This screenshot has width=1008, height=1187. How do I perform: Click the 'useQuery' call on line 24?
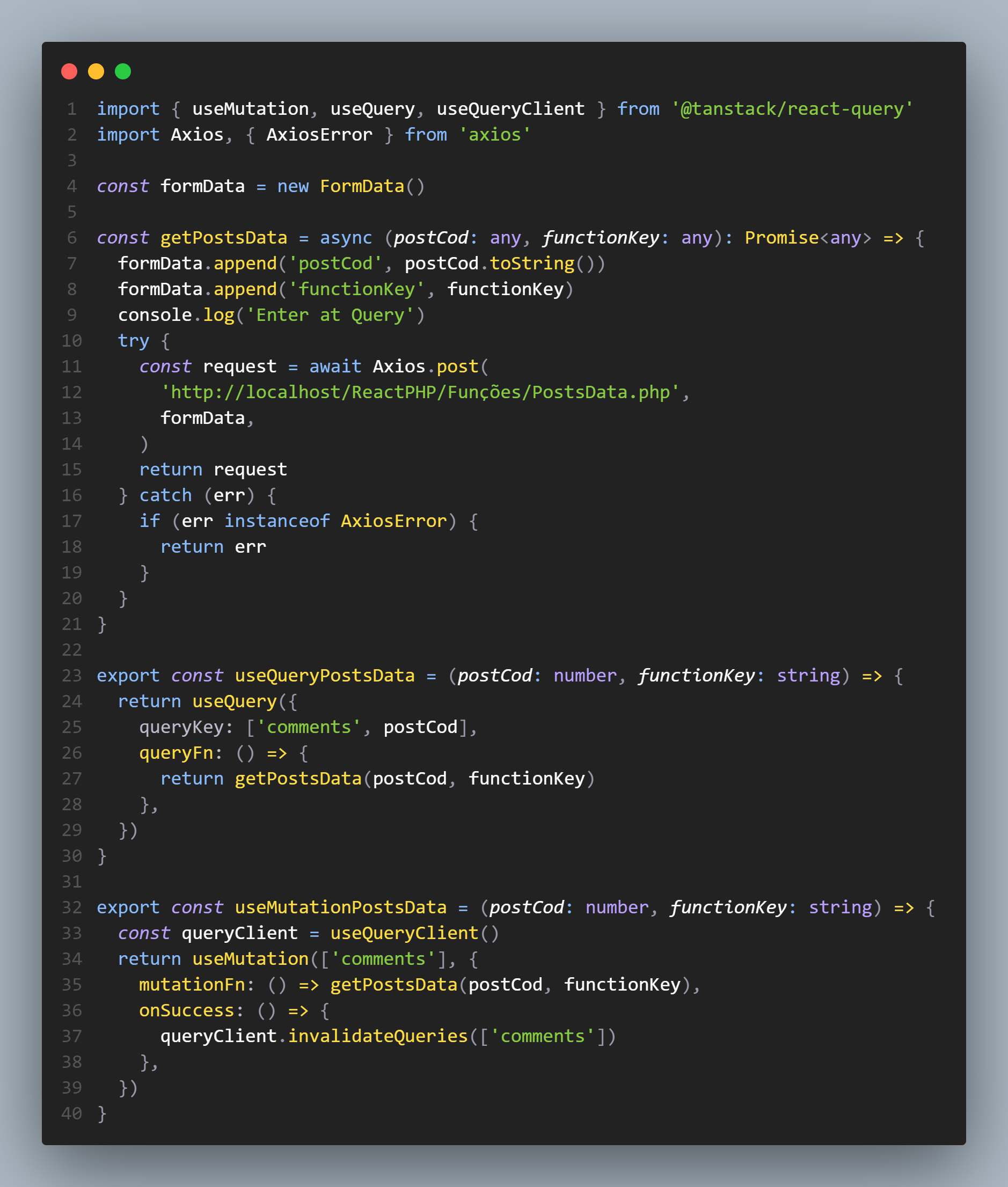(x=235, y=701)
